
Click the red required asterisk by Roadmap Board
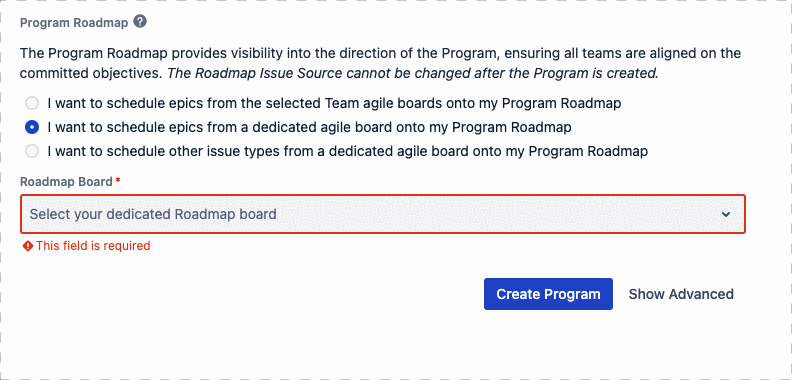pos(118,181)
